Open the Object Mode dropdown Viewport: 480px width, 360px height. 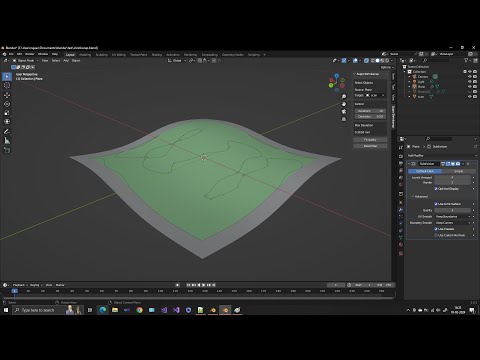pos(25,61)
